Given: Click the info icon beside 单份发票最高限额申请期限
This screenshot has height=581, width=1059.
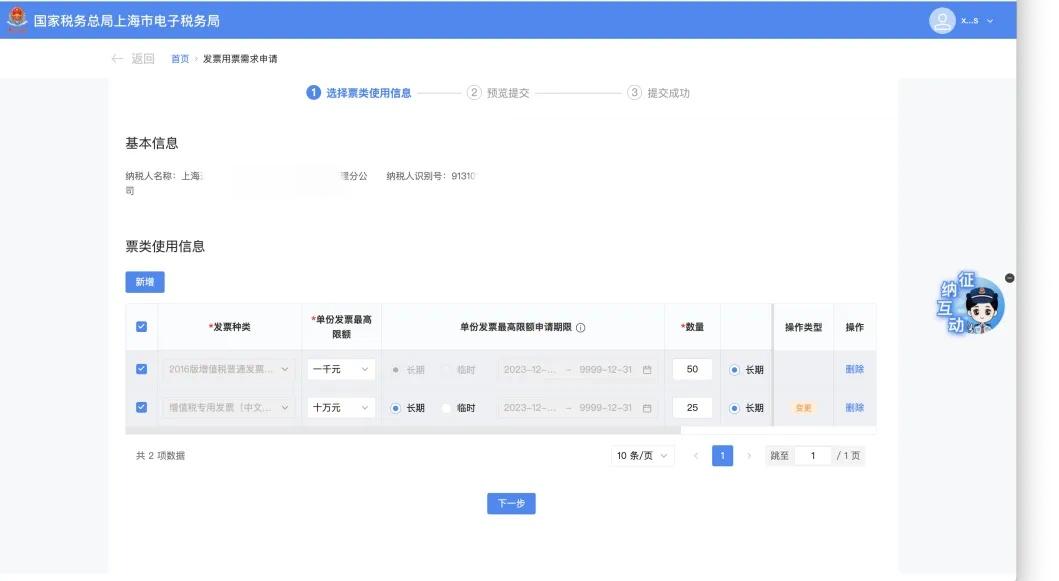Looking at the screenshot, I should coord(580,328).
